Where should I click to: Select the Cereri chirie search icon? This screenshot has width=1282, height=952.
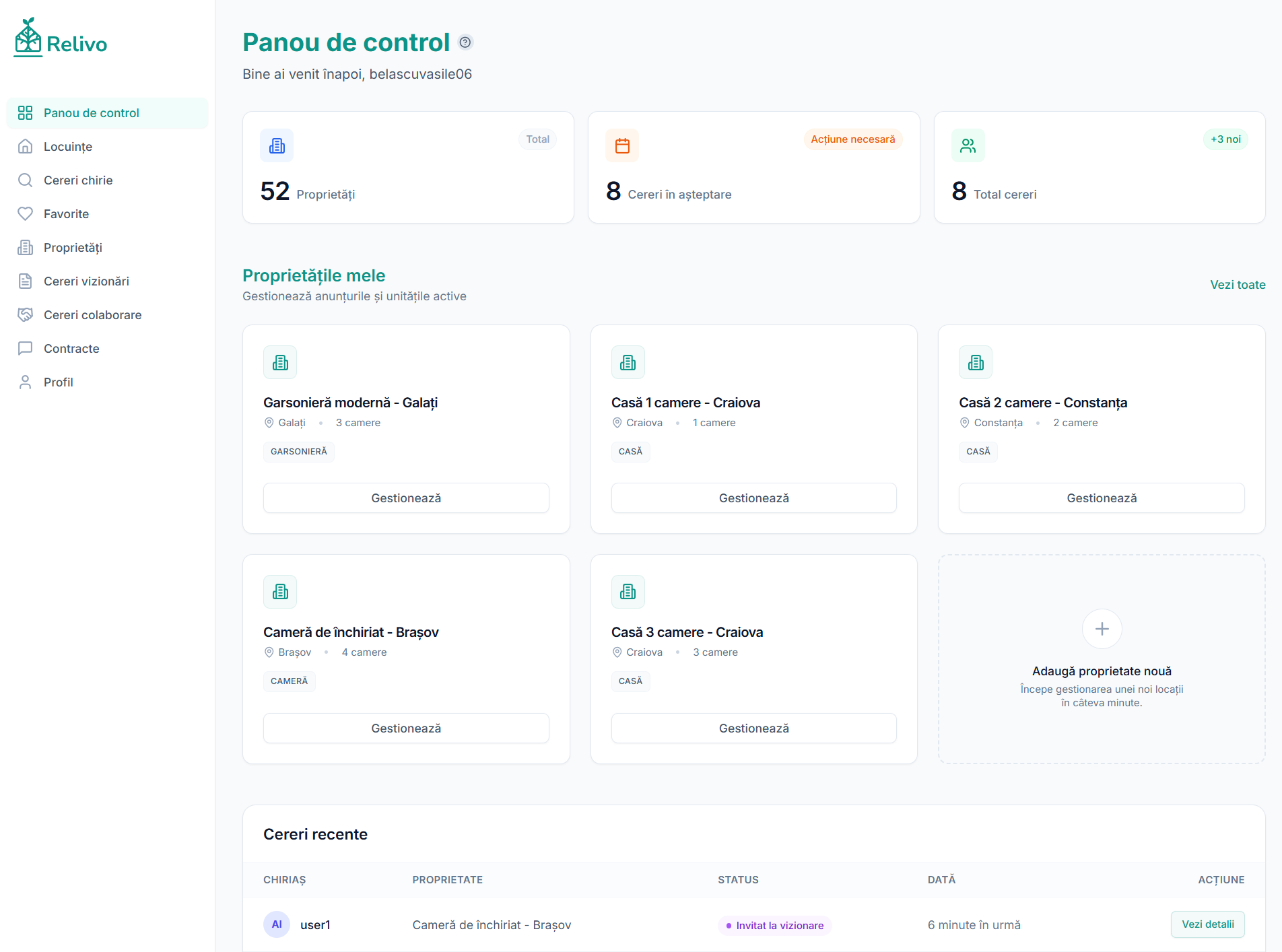pyautogui.click(x=26, y=180)
